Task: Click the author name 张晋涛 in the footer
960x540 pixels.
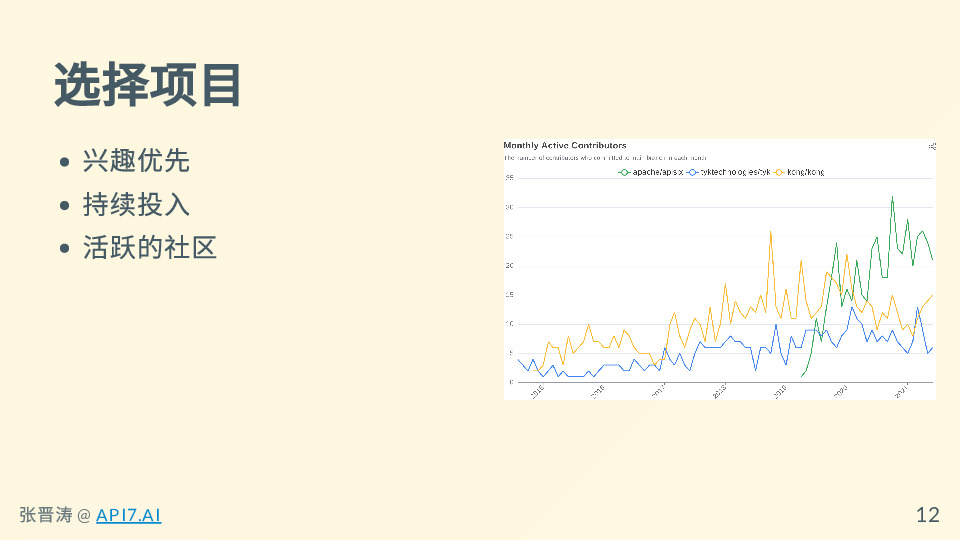Action: tap(46, 515)
